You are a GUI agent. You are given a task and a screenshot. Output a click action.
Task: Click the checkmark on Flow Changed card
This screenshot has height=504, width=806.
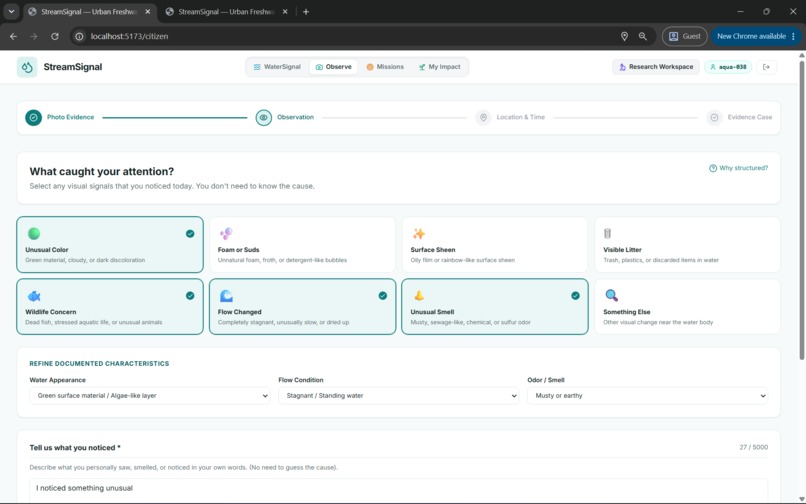point(382,296)
